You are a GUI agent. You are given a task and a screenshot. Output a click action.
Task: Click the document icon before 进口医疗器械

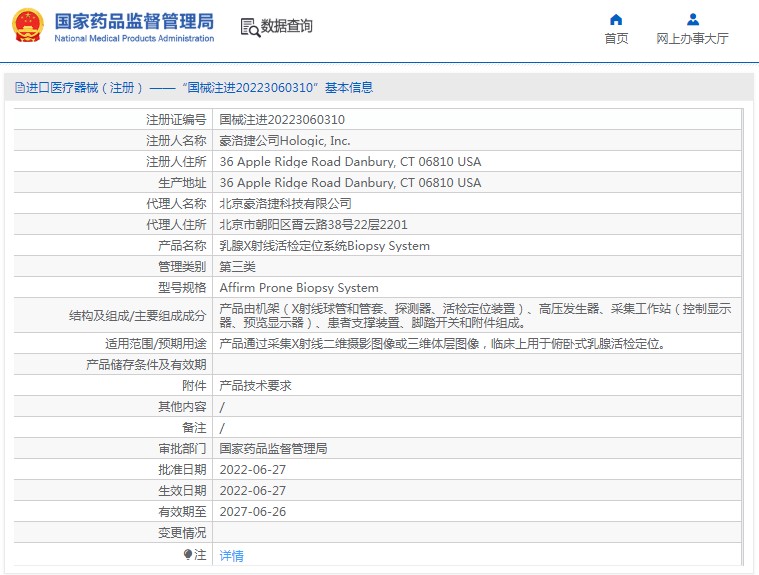tap(20, 88)
